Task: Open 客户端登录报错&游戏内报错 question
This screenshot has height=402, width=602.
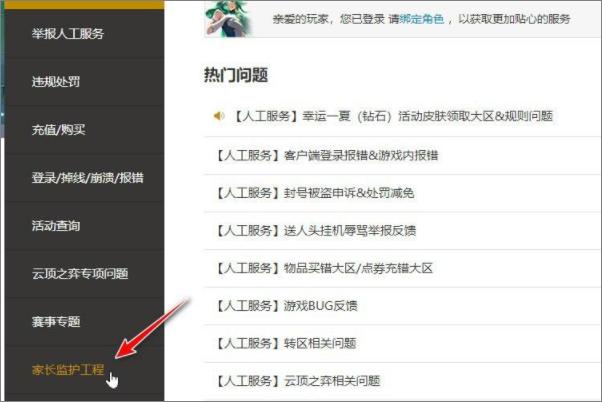Action: (x=326, y=156)
